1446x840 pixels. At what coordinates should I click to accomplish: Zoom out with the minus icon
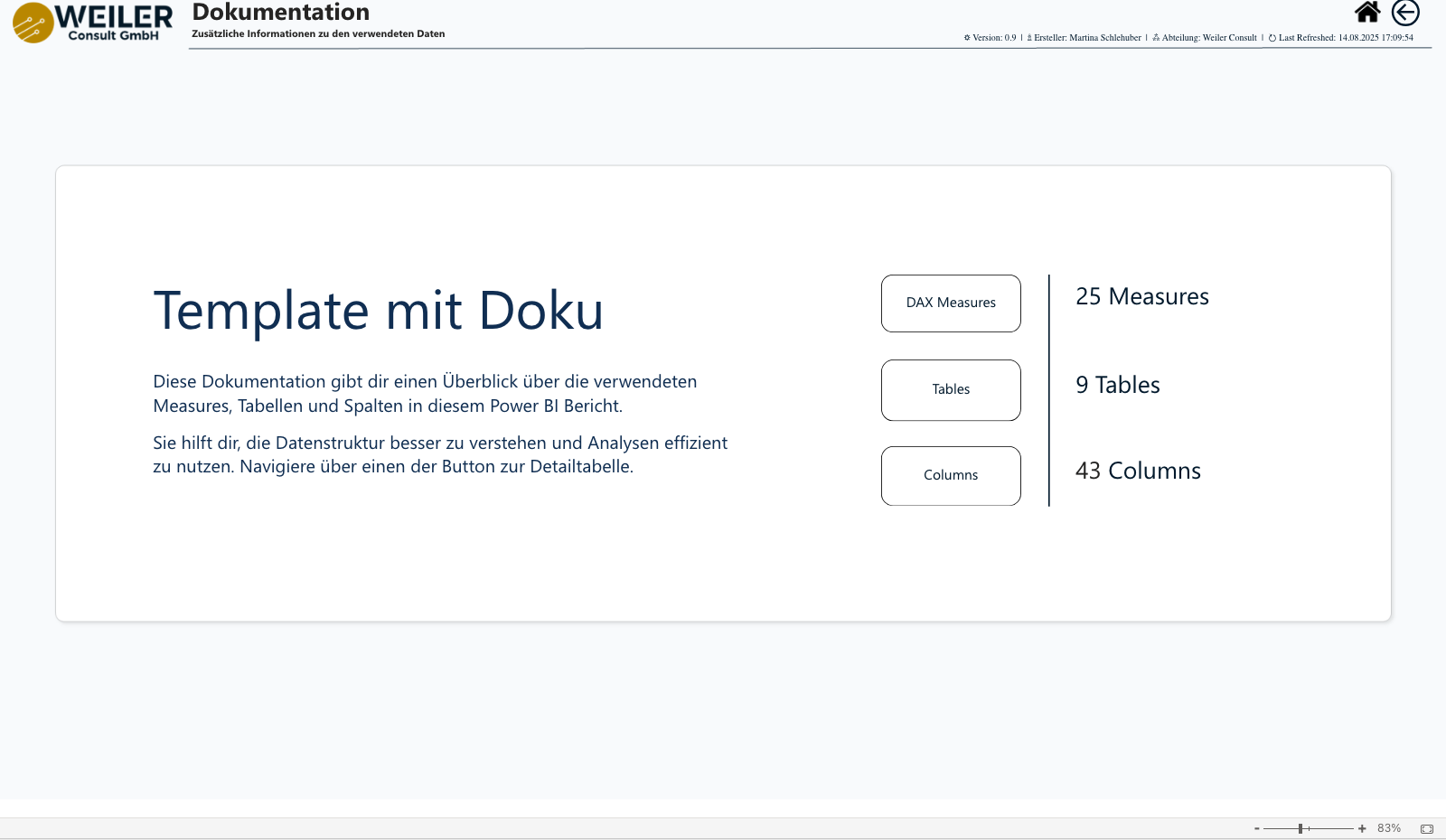click(x=1256, y=828)
